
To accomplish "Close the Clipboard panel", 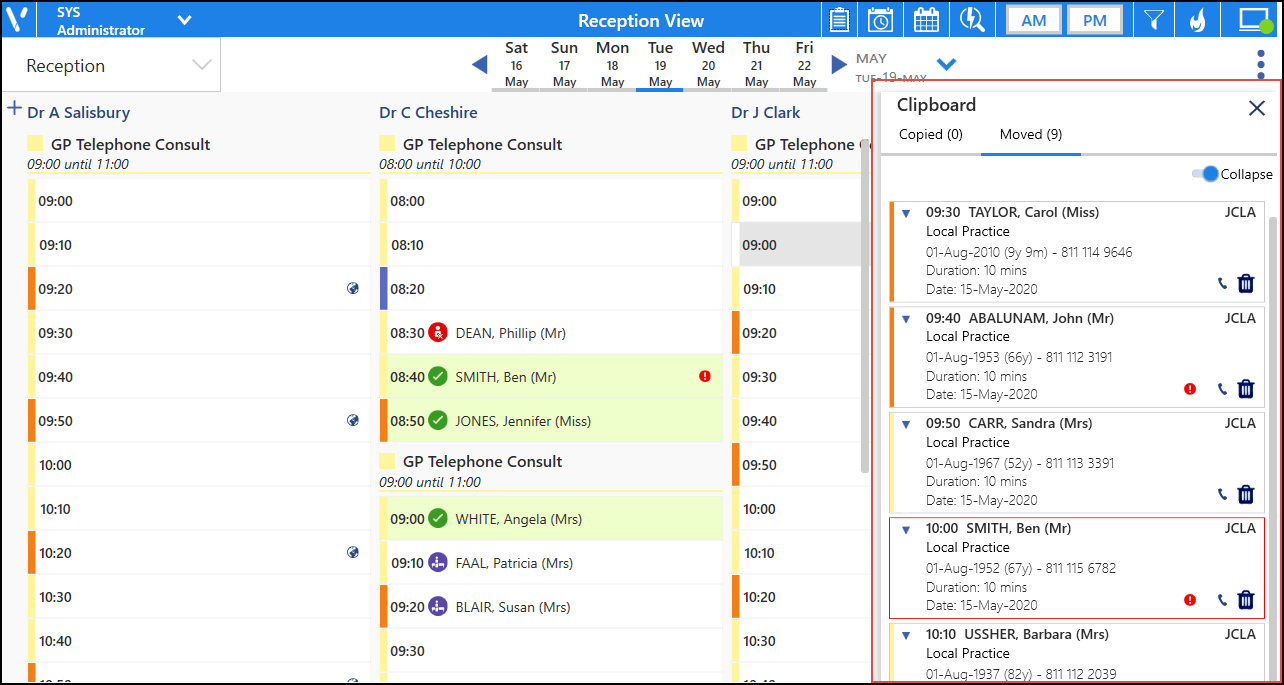I will 1257,108.
